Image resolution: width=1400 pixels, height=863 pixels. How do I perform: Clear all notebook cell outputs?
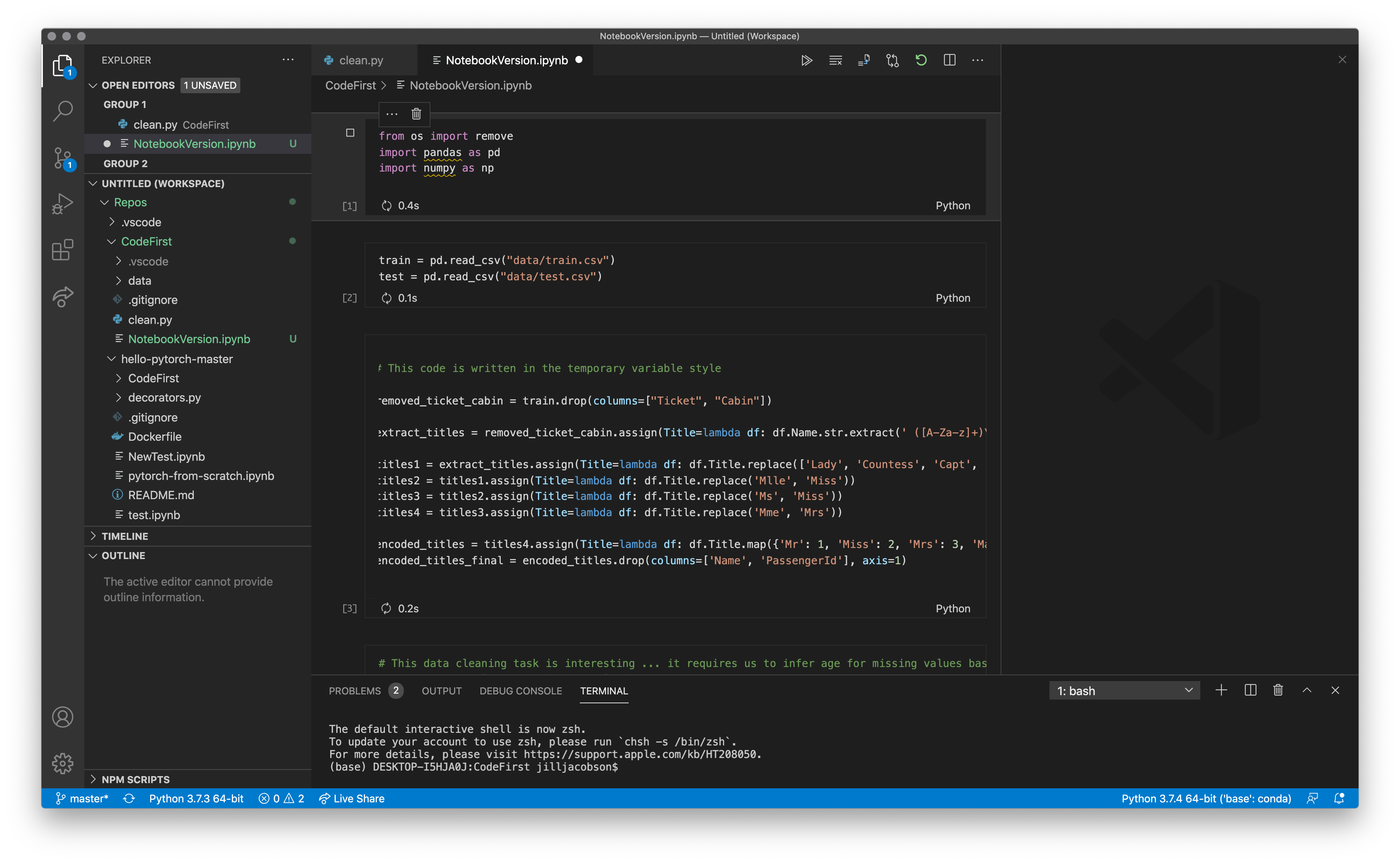tap(836, 60)
